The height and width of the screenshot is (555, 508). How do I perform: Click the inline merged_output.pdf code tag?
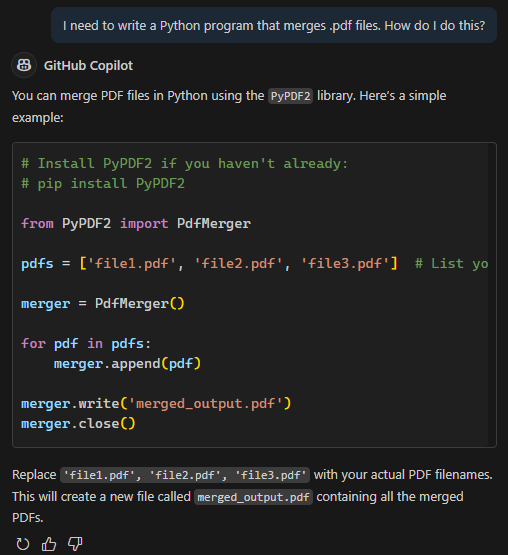coord(253,497)
